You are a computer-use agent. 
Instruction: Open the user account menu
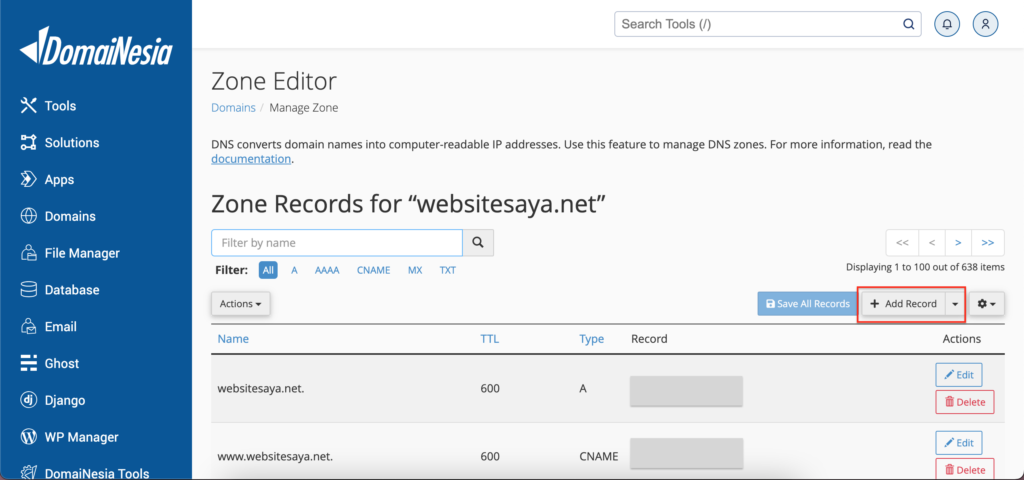point(985,24)
